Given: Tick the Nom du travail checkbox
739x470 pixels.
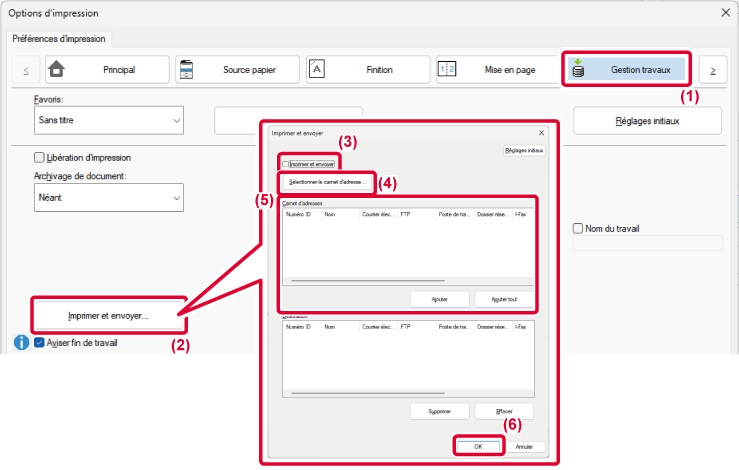Looking at the screenshot, I should pos(578,228).
